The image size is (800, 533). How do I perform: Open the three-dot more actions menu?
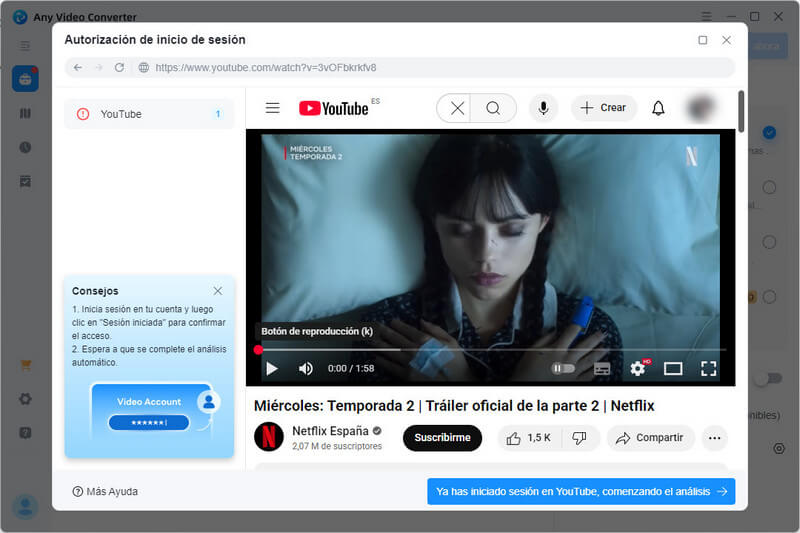coord(714,438)
